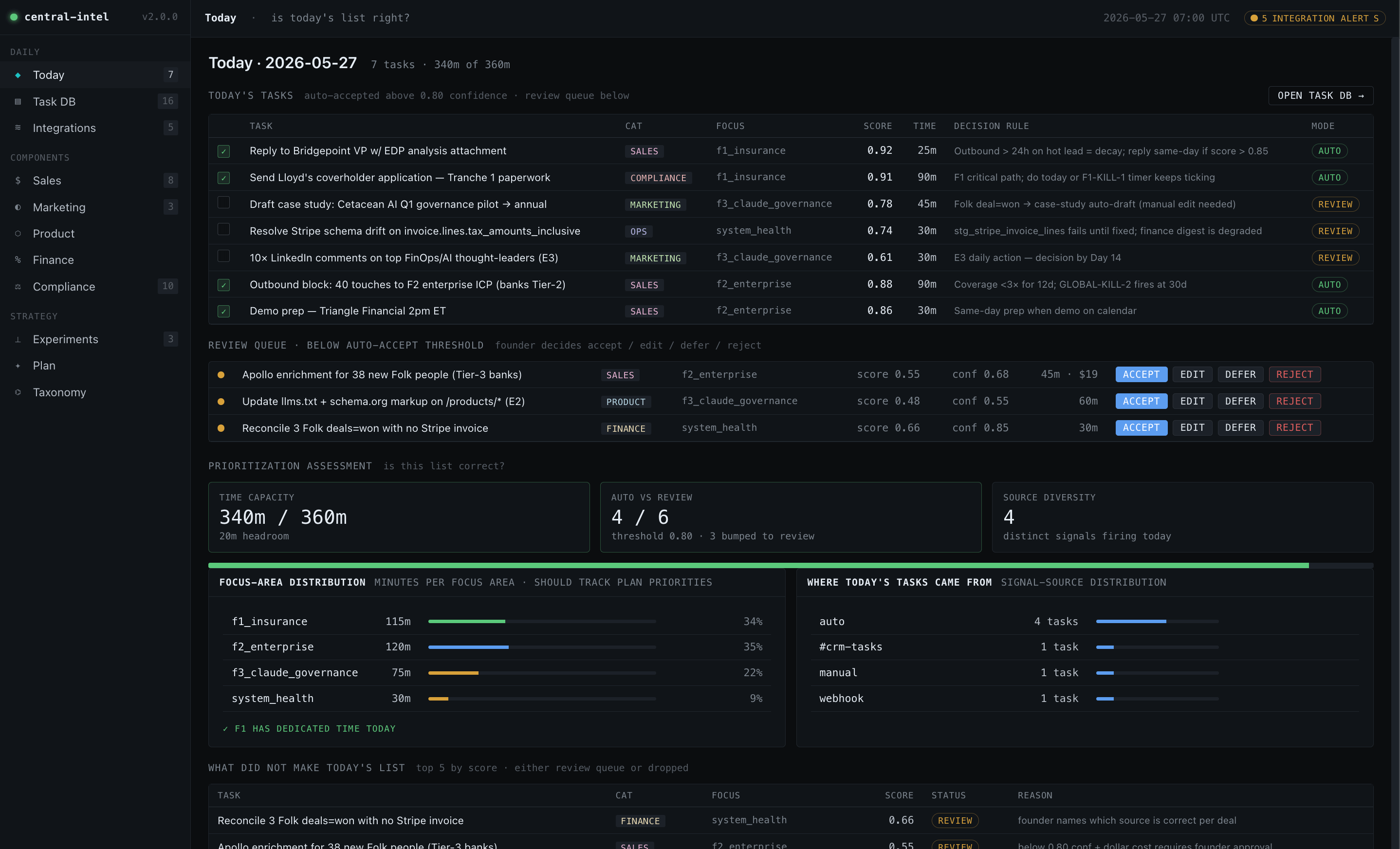Click the green time capacity progress bar
Viewport: 1400px width, 849px height.
(758, 565)
